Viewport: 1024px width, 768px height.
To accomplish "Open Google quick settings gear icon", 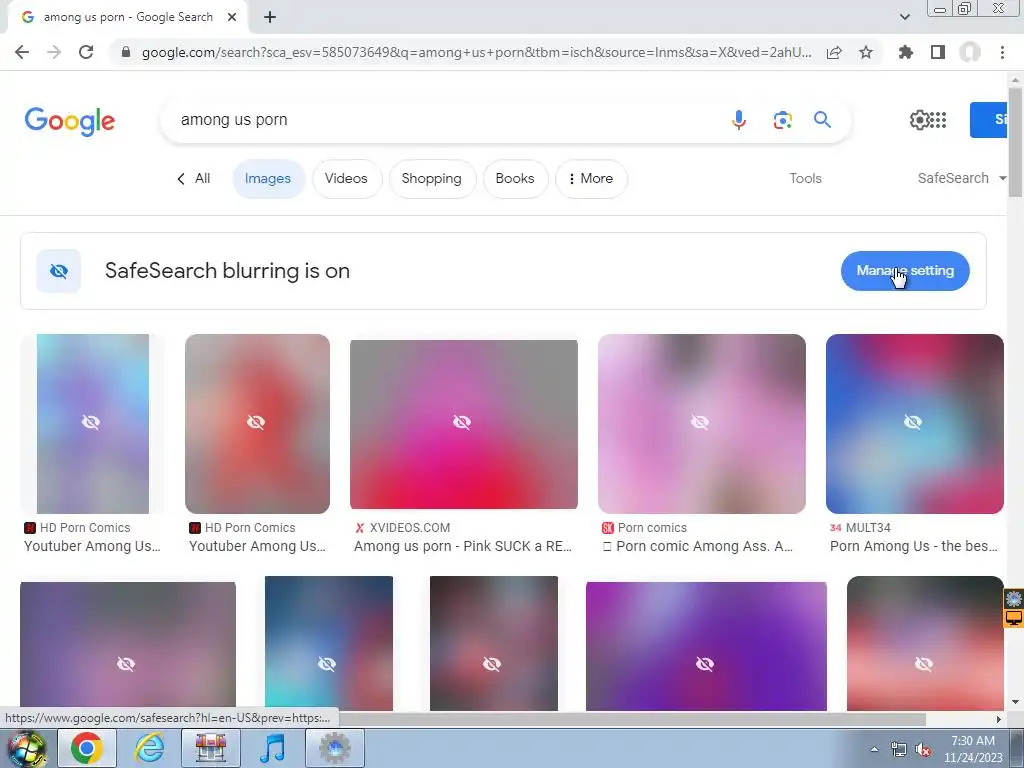I will pos(919,120).
